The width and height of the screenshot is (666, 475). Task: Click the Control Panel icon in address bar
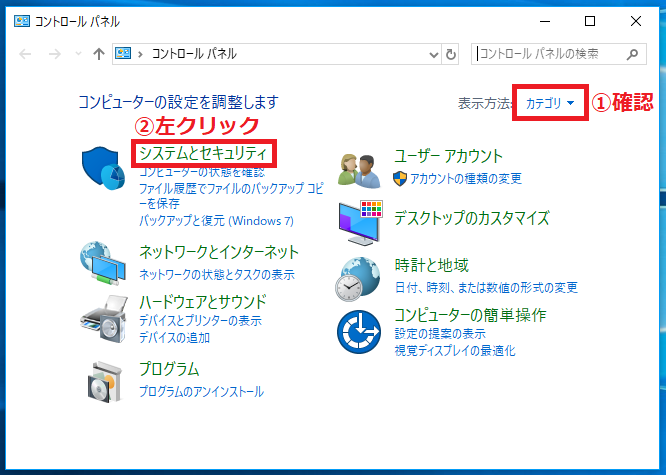[x=123, y=54]
